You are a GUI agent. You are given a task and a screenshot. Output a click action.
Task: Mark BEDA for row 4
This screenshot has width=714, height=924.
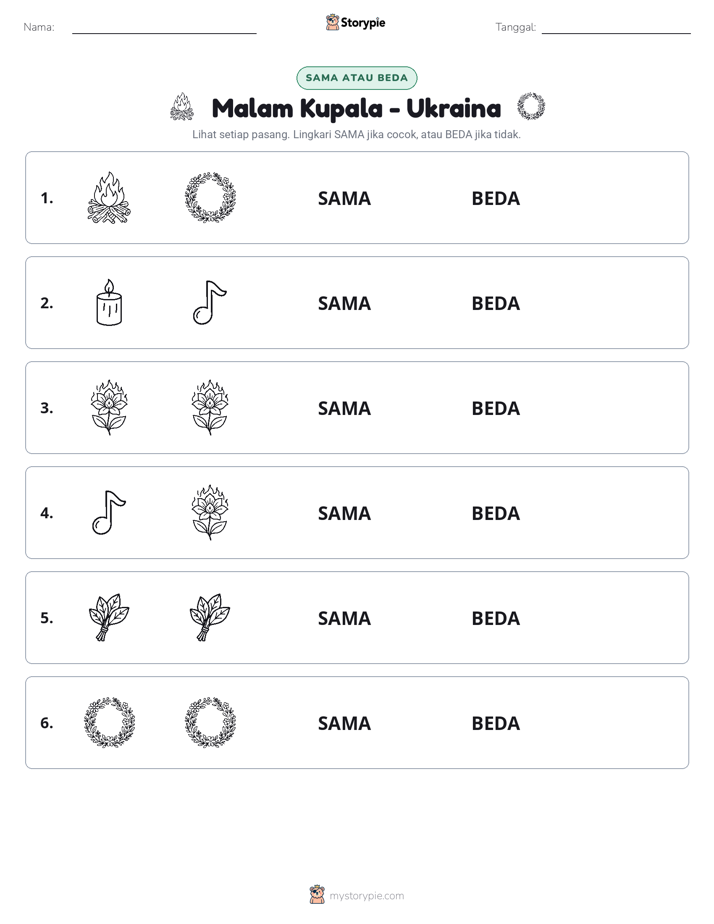[x=495, y=513]
